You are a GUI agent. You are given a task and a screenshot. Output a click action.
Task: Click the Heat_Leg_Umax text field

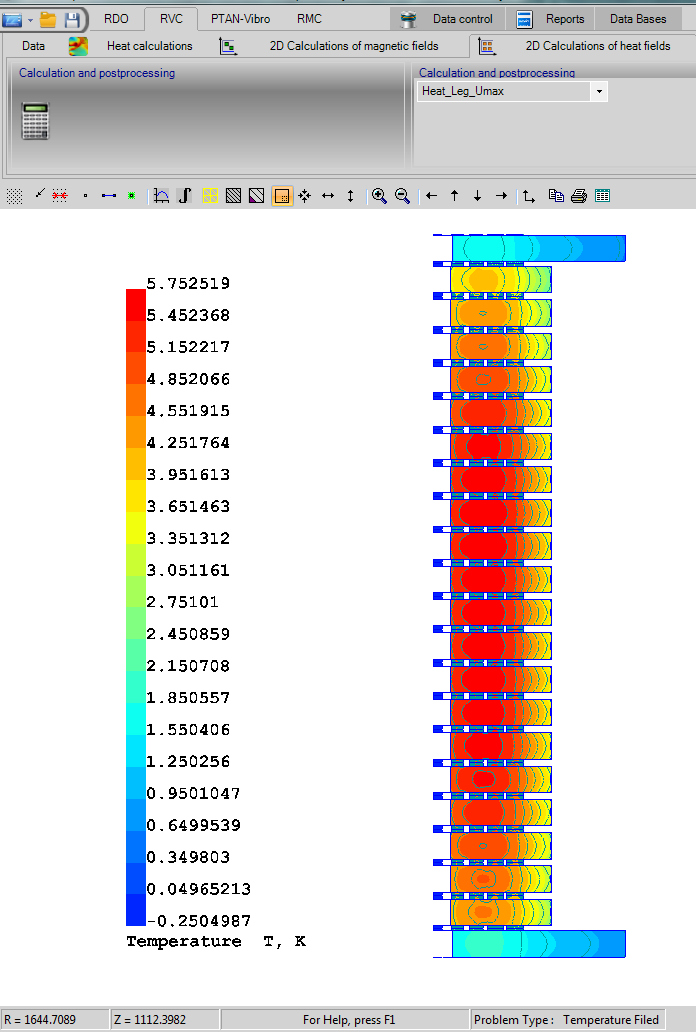click(x=504, y=91)
